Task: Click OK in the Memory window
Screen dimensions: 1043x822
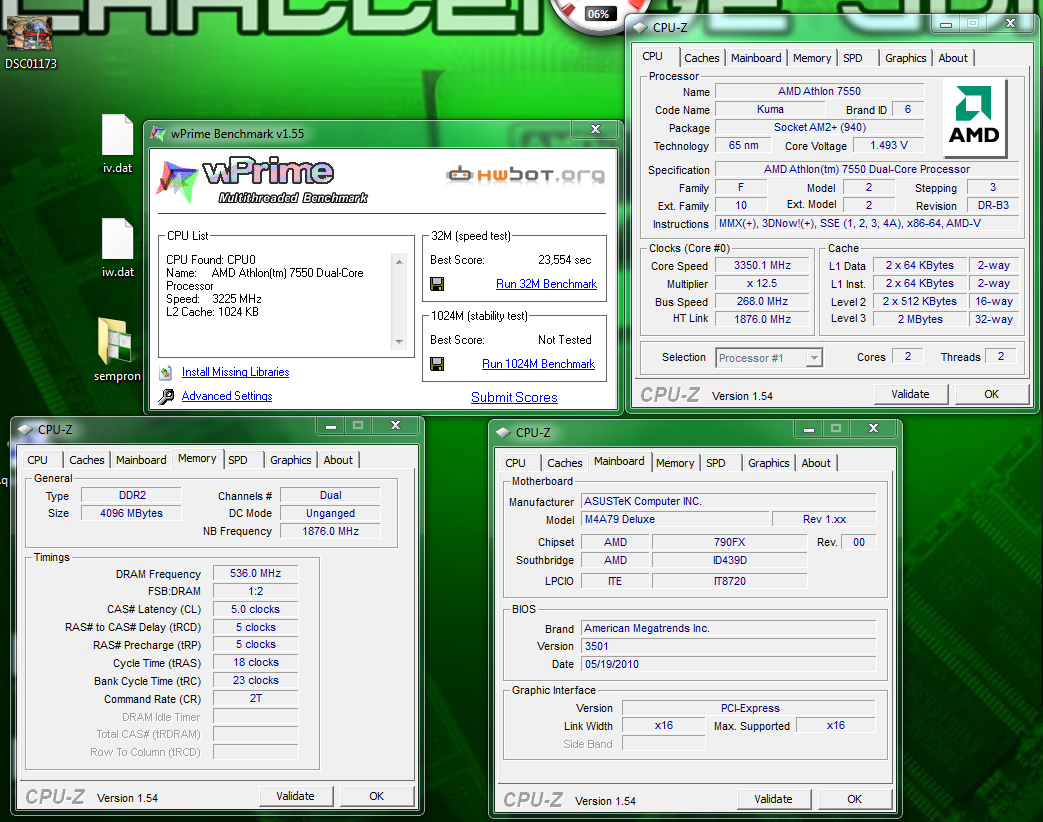Action: tap(376, 796)
